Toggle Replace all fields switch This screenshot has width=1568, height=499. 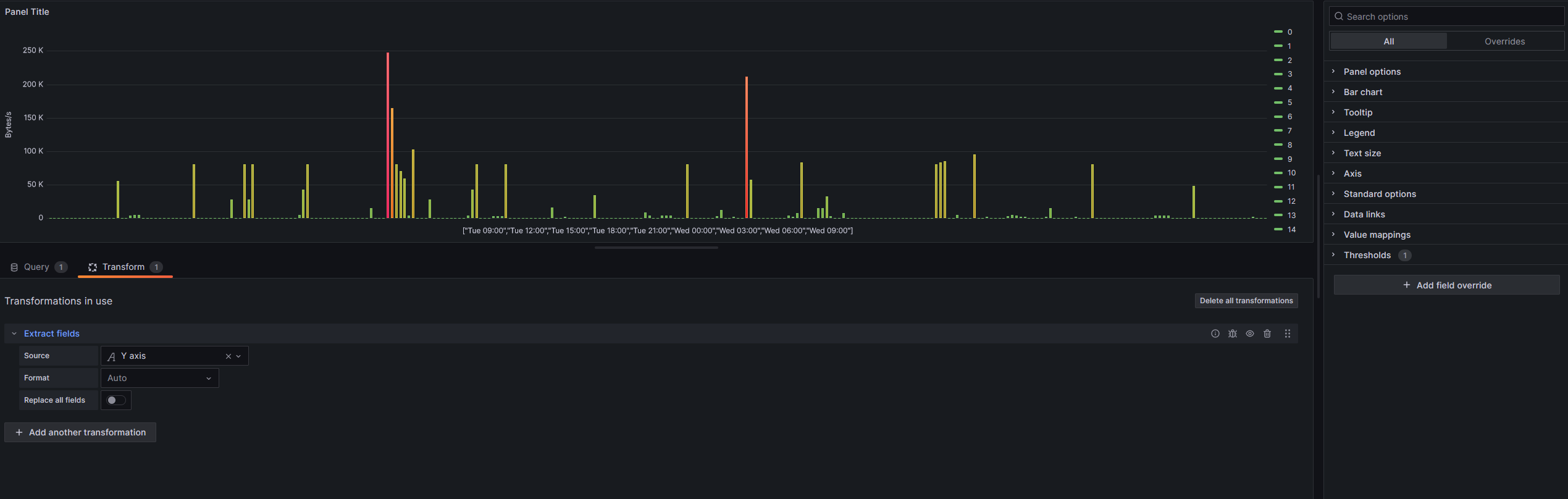pos(116,400)
